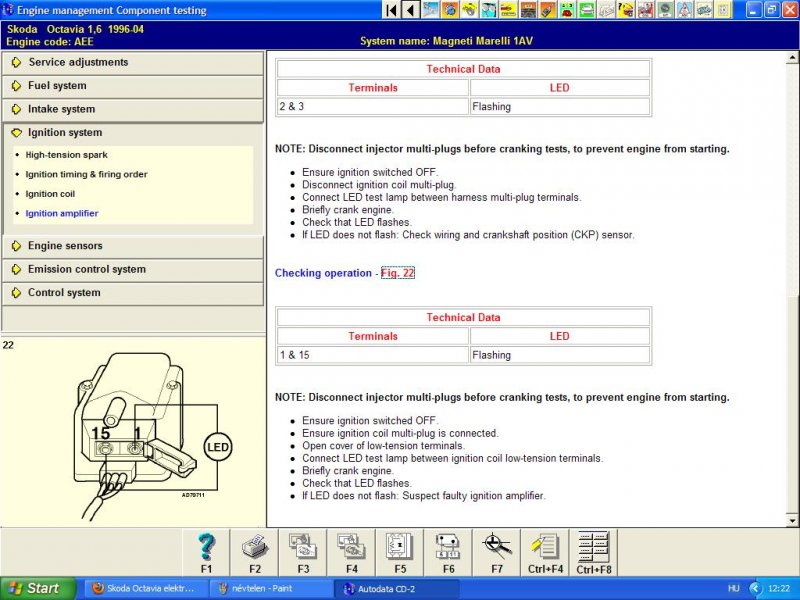Select Ignition amplifier item
The width and height of the screenshot is (800, 600).
pos(62,213)
